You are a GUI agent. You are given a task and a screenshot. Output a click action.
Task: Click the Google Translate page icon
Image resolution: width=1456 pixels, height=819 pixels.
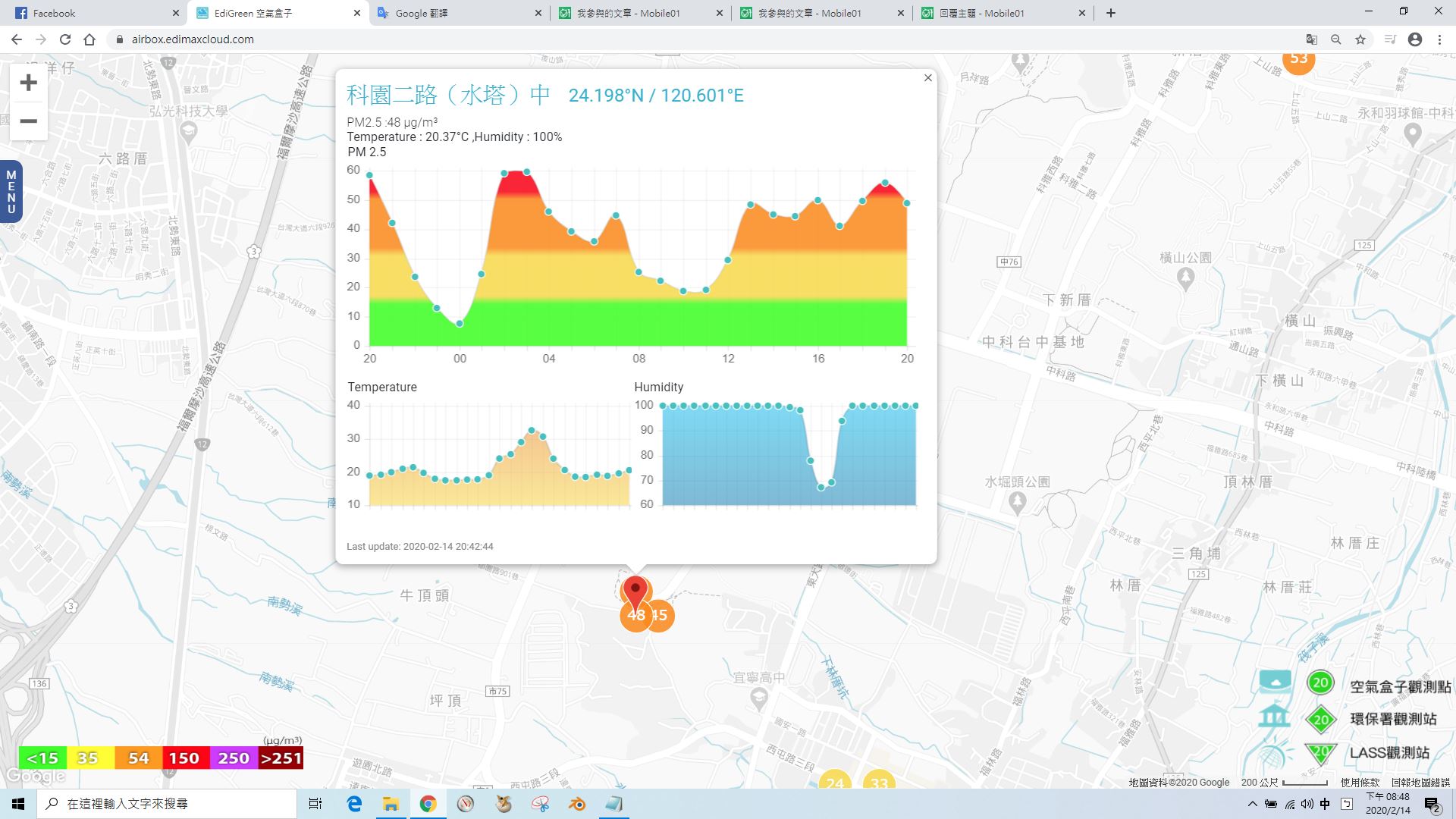1311,39
